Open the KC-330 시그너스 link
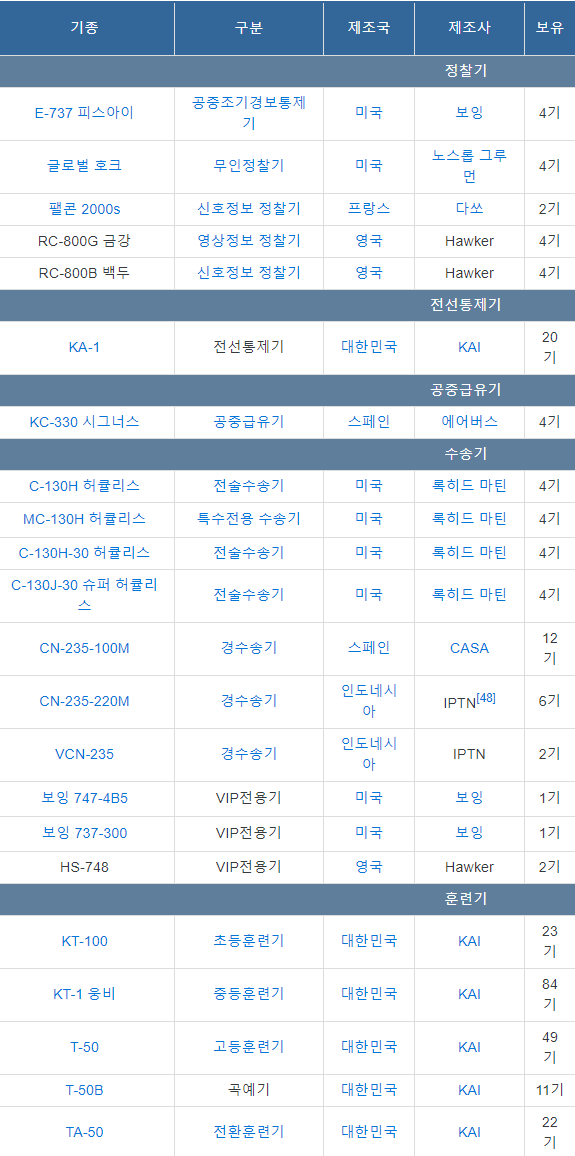 84,422
